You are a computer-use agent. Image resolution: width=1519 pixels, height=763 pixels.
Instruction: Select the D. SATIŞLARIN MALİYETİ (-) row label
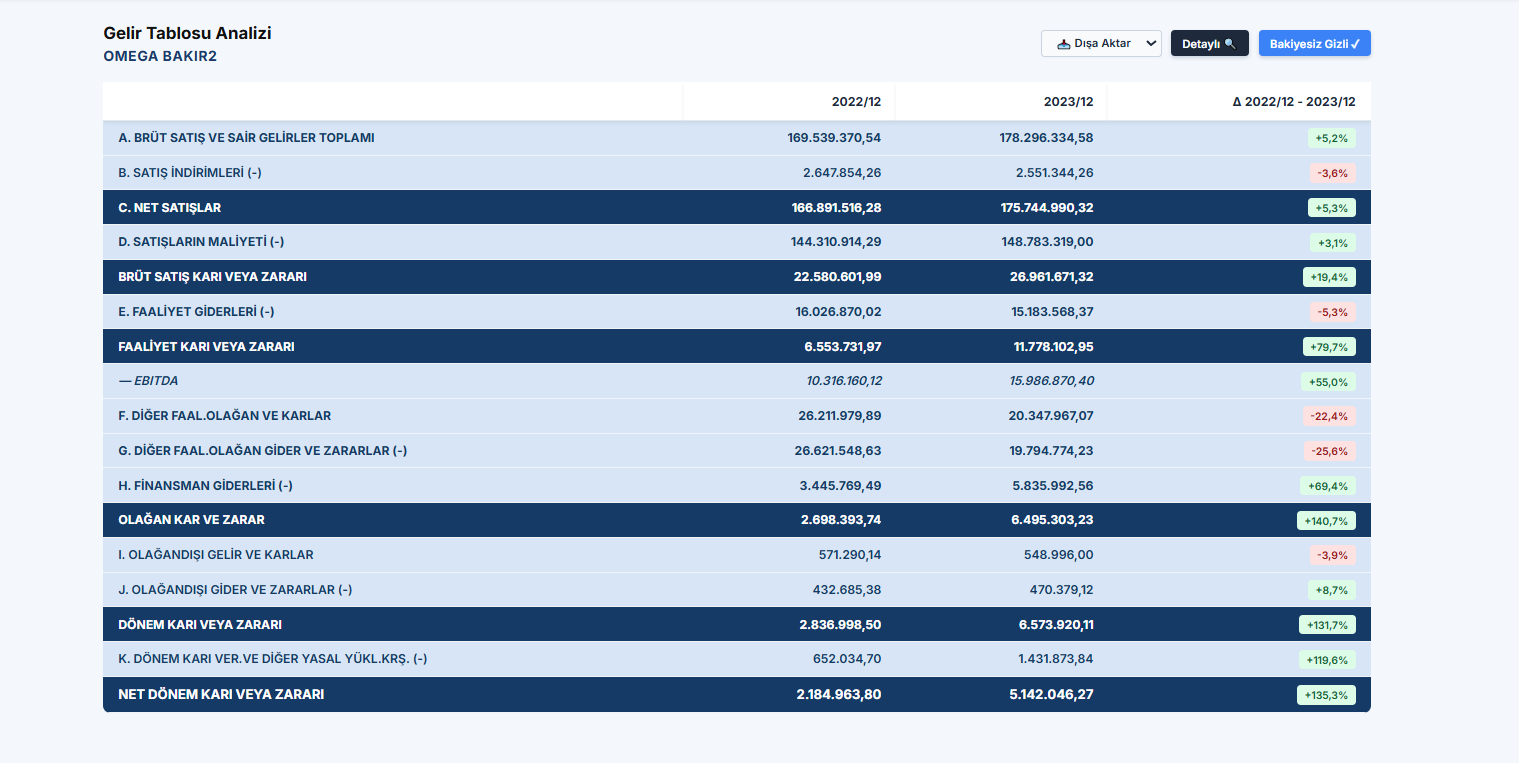click(200, 242)
